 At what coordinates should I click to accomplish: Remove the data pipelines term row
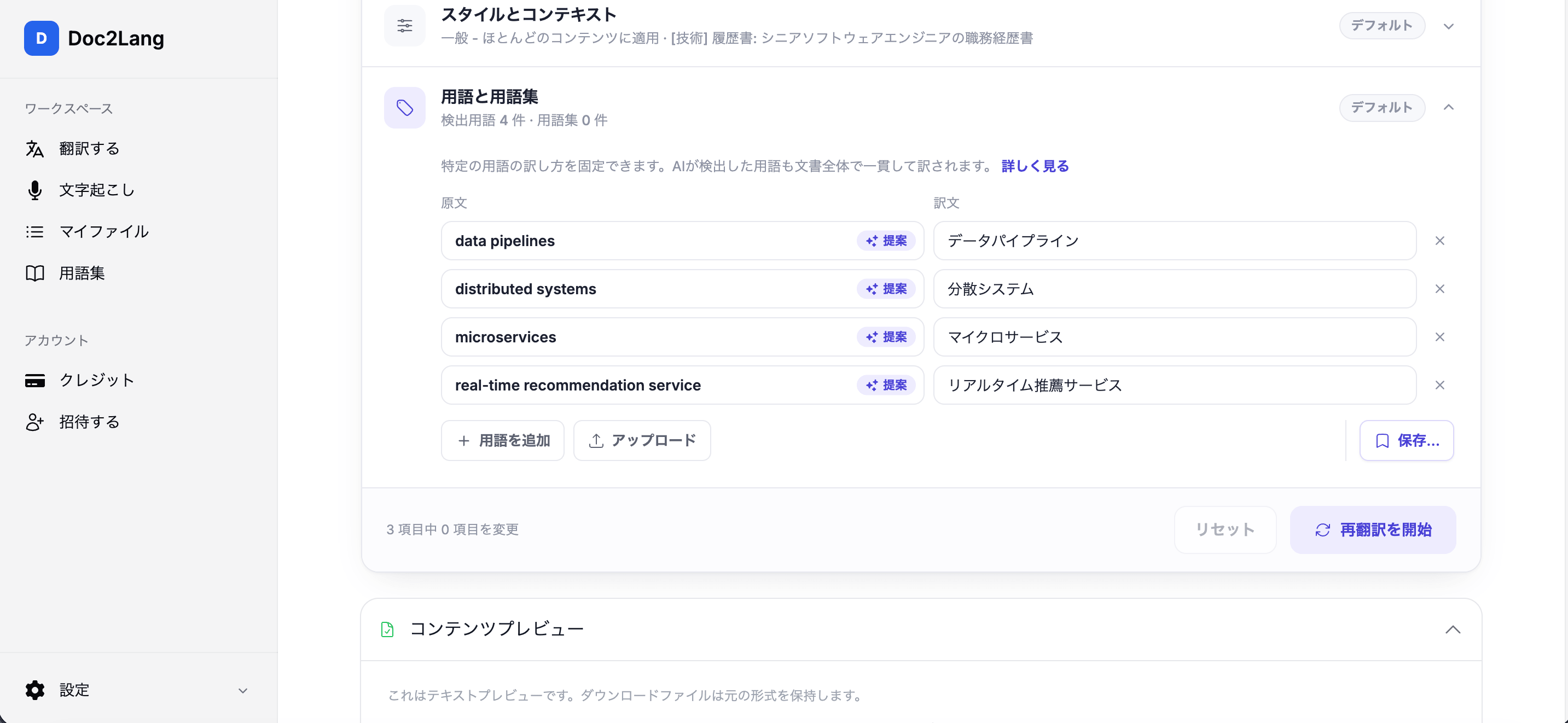pos(1439,241)
